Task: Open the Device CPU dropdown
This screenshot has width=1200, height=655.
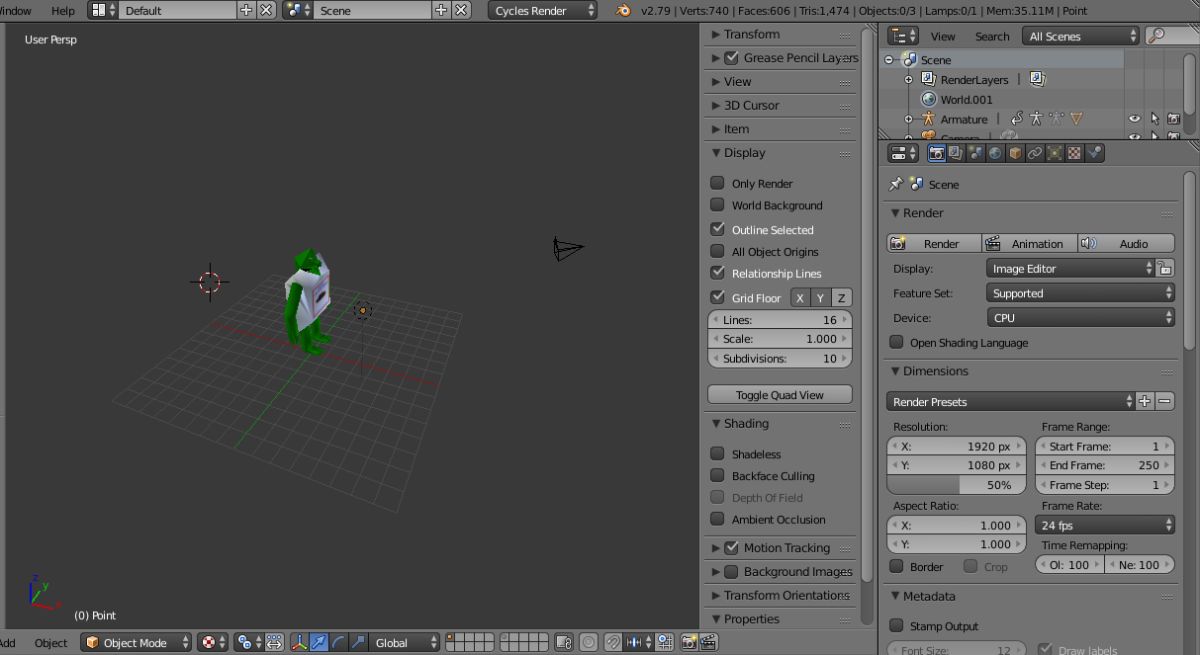Action: [x=1080, y=318]
